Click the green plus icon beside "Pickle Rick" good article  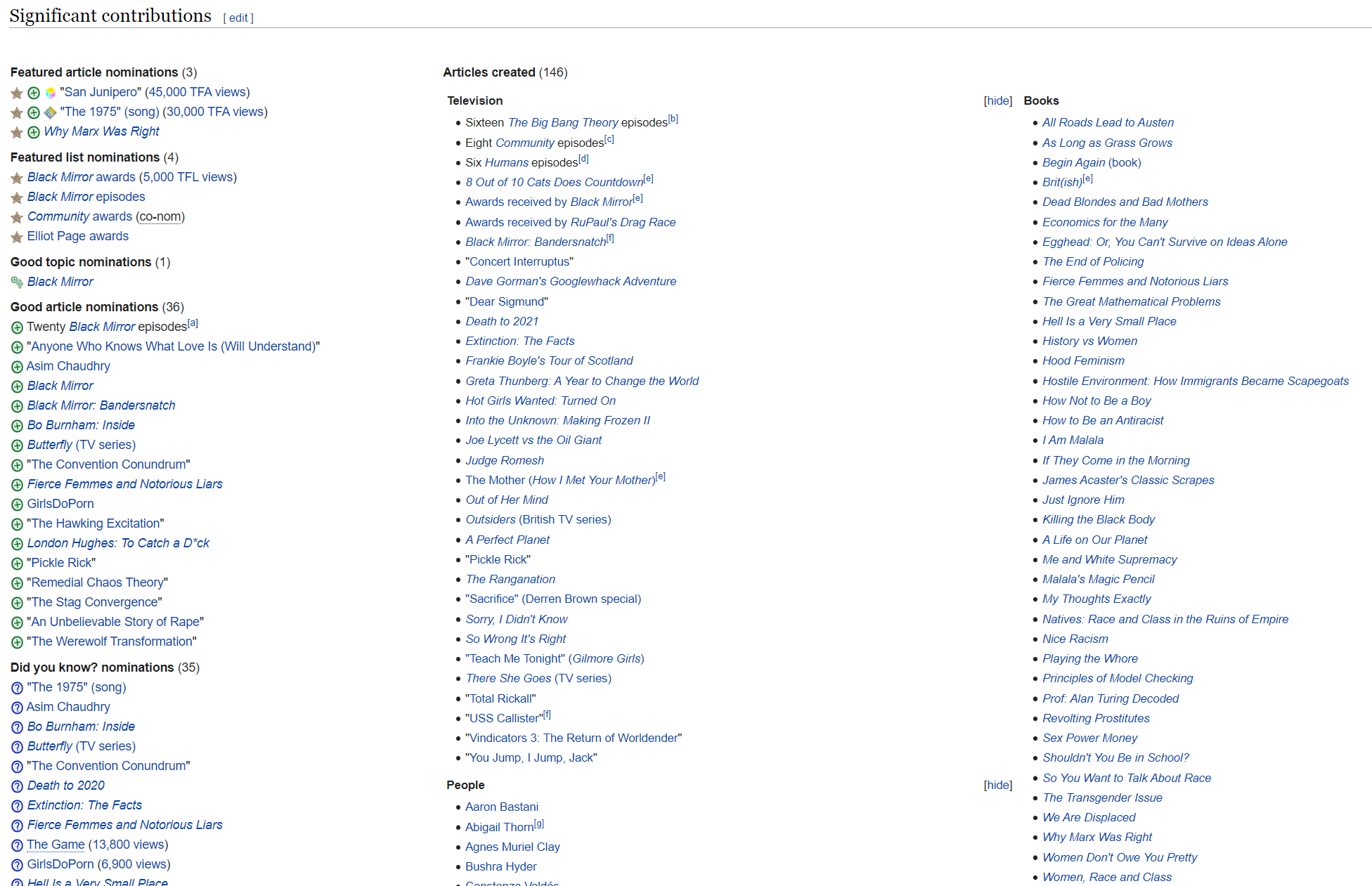(x=17, y=563)
